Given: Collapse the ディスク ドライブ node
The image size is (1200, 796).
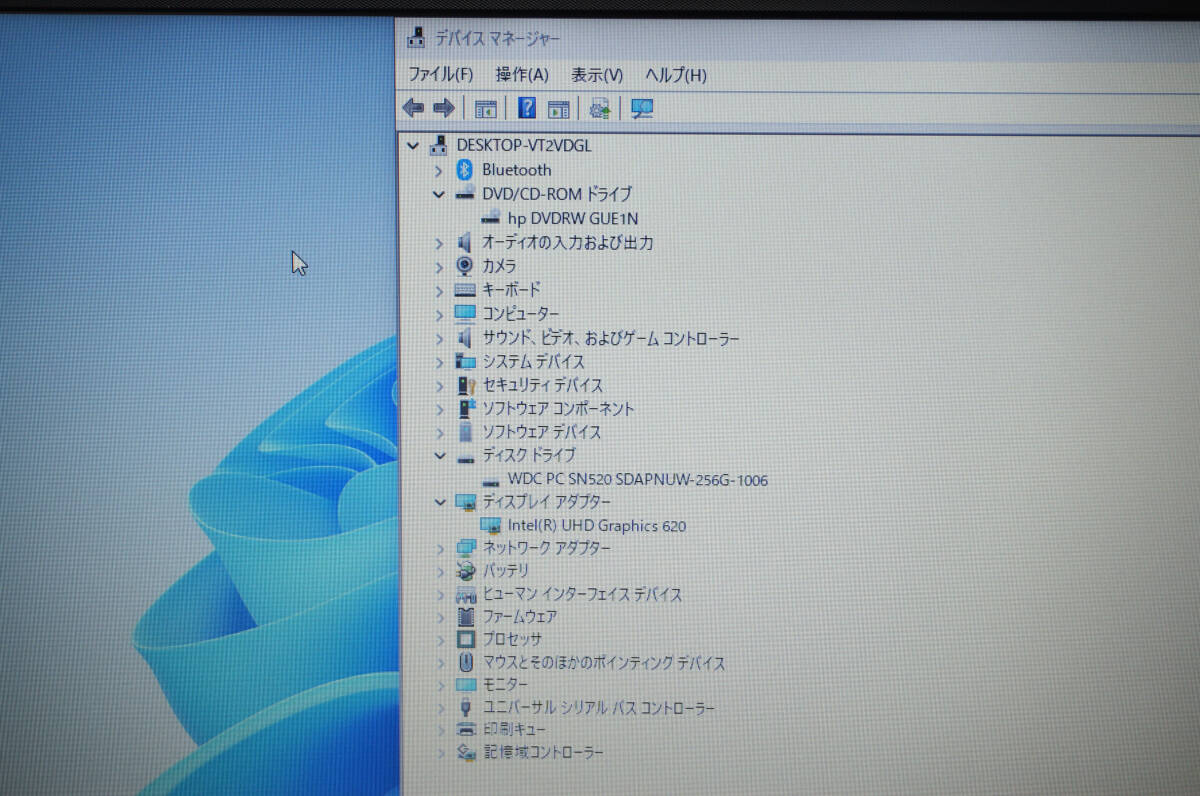Looking at the screenshot, I should [438, 456].
